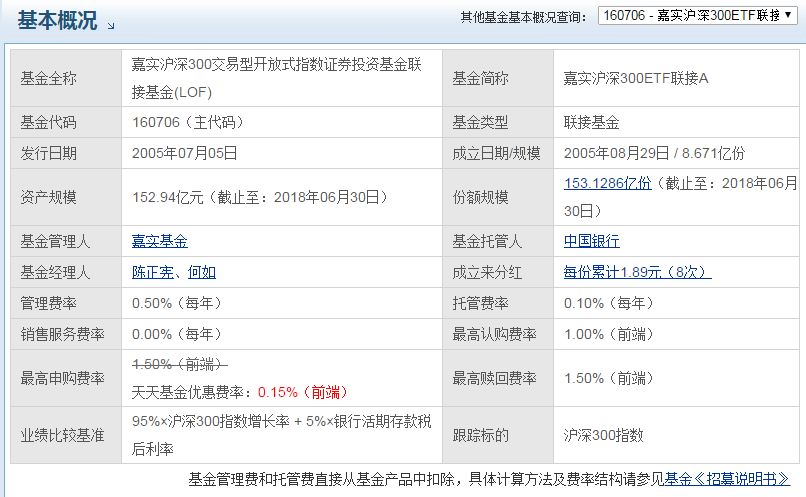The width and height of the screenshot is (806, 497).
Task: Click the 基金简称 label
Action: (x=480, y=78)
